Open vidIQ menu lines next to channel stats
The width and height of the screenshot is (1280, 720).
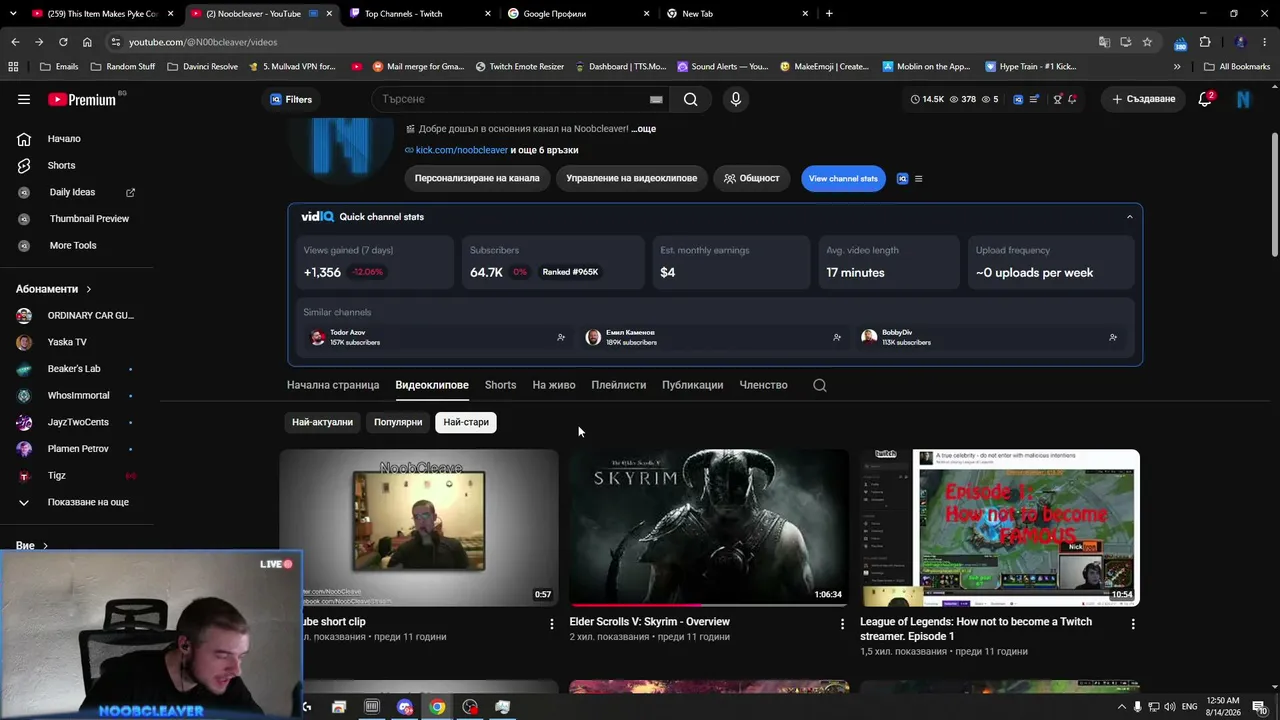click(x=918, y=179)
